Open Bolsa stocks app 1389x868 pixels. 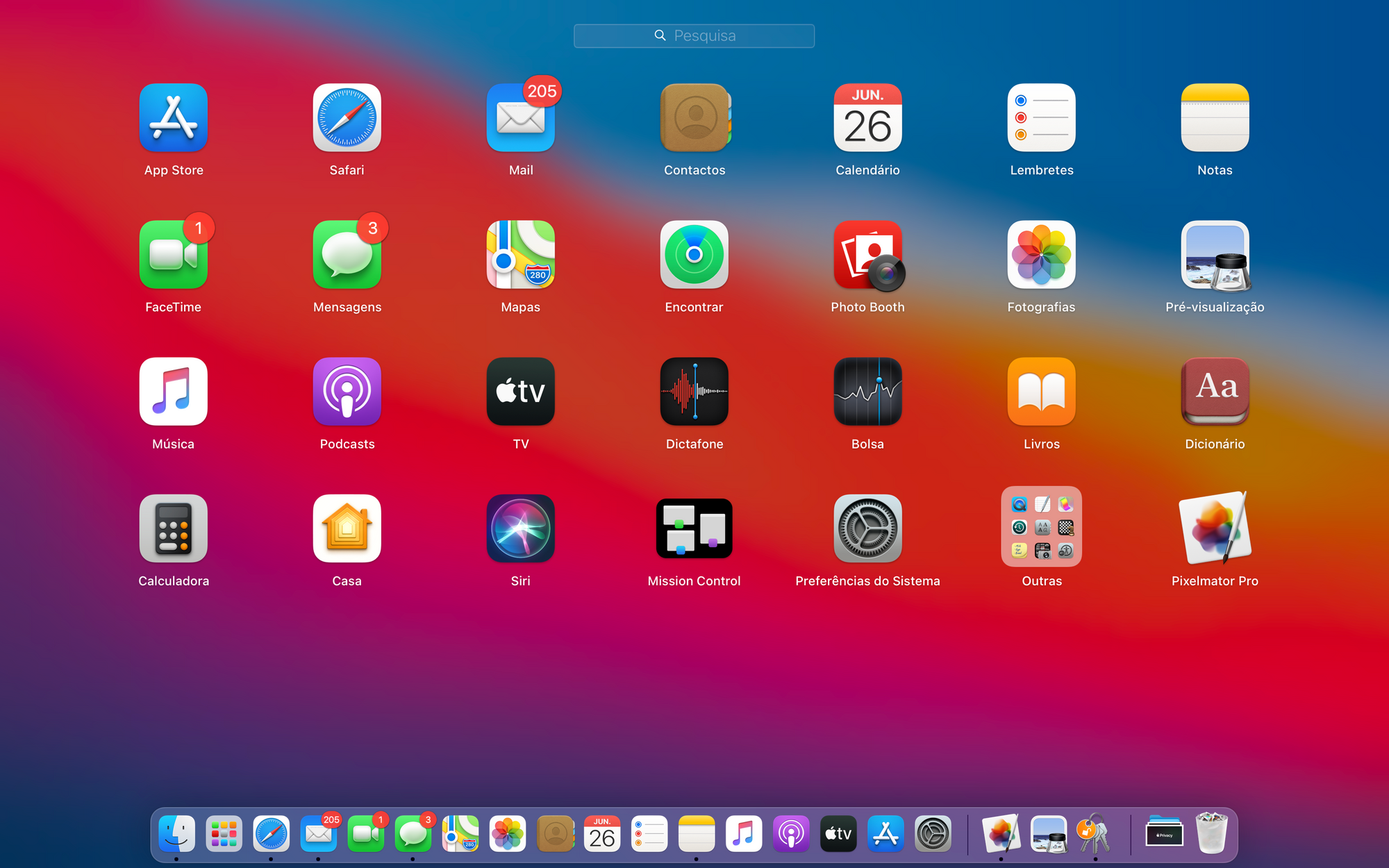pyautogui.click(x=868, y=392)
